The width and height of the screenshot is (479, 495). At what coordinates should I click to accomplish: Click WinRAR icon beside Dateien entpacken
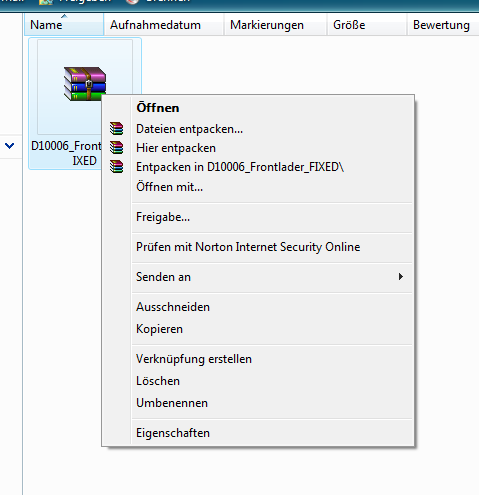point(117,128)
